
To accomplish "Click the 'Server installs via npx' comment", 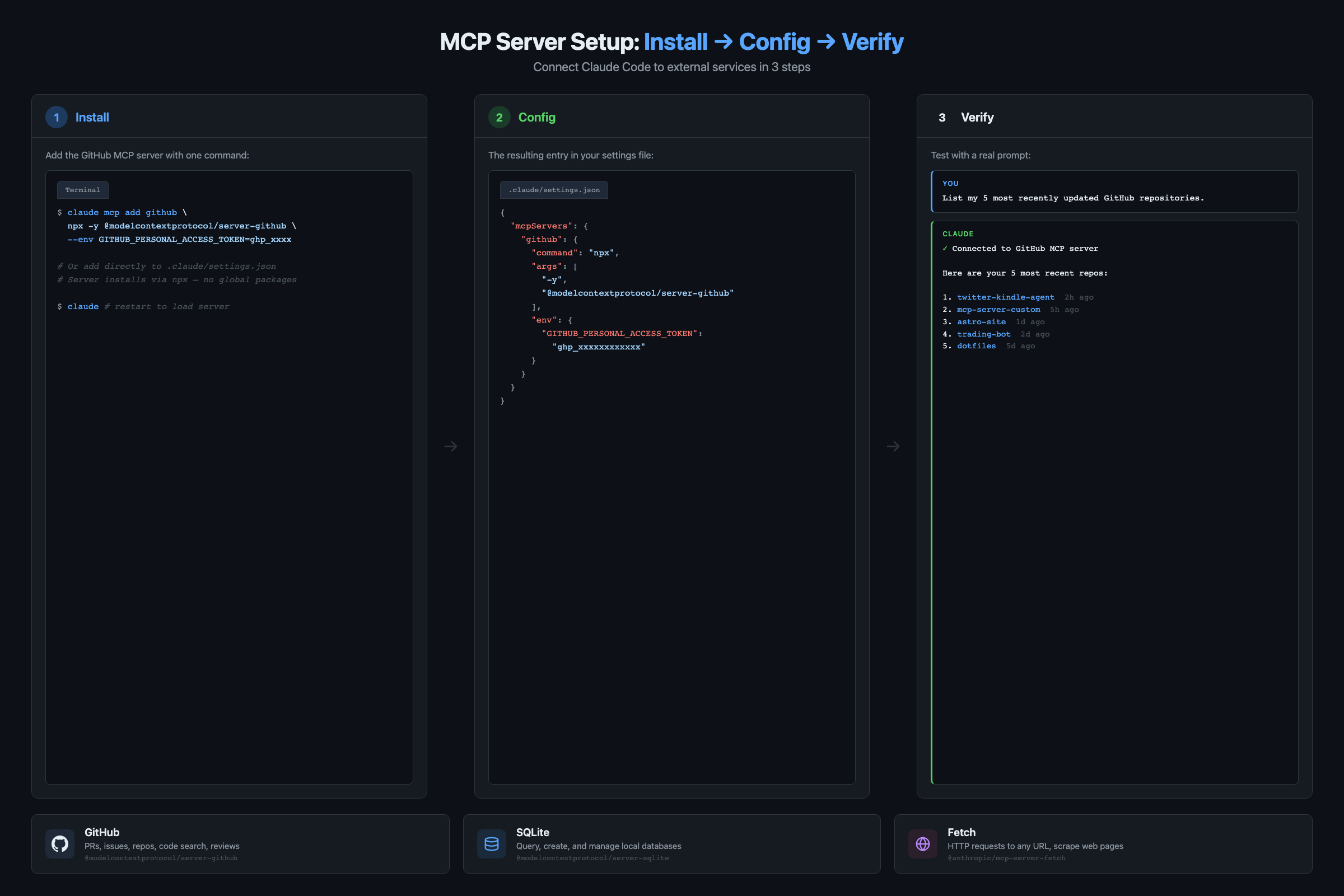I will tap(176, 280).
